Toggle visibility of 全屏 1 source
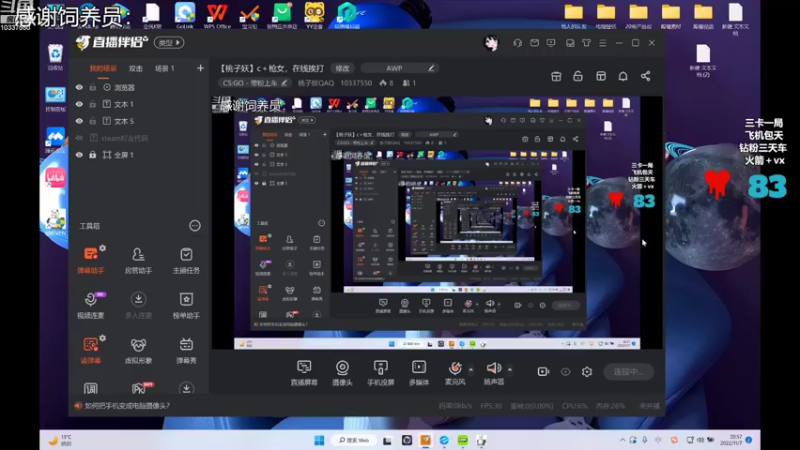Viewport: 800px width, 450px height. pyautogui.click(x=79, y=155)
